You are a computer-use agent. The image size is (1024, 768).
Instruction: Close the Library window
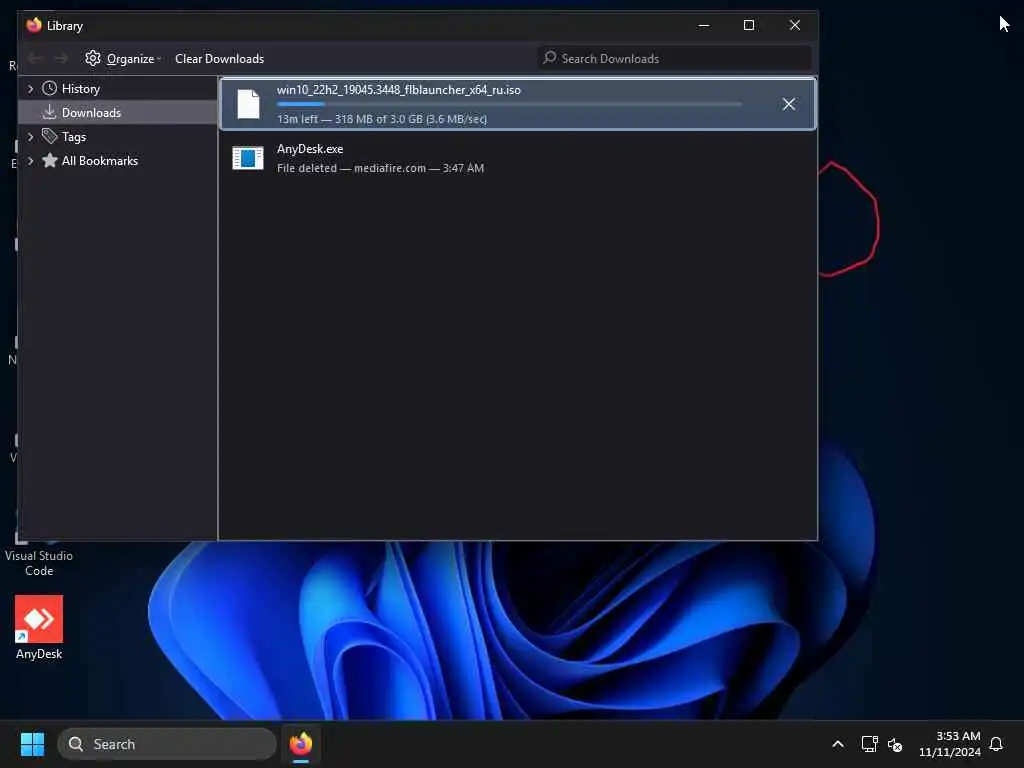tap(795, 25)
